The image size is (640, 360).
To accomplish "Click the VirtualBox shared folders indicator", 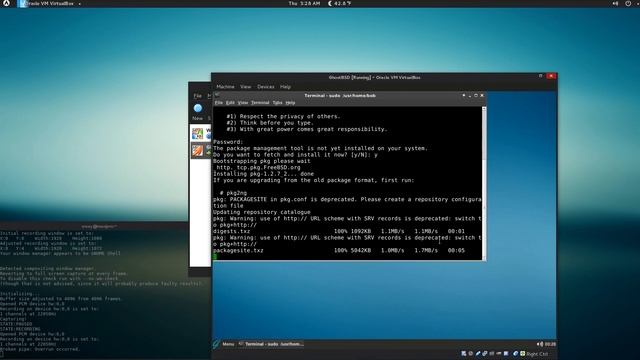I will pos(492,353).
